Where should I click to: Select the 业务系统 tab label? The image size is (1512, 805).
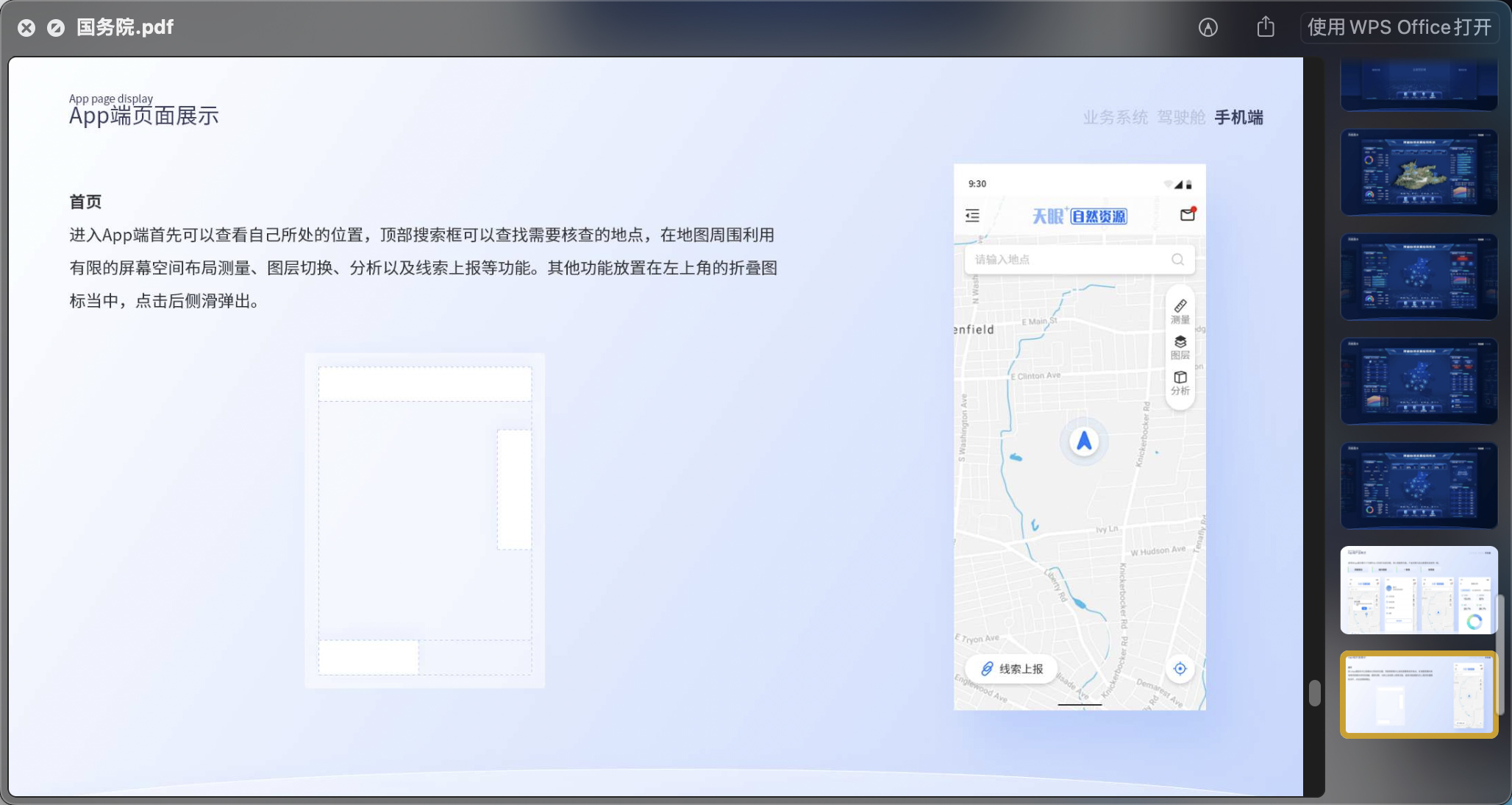point(1115,117)
